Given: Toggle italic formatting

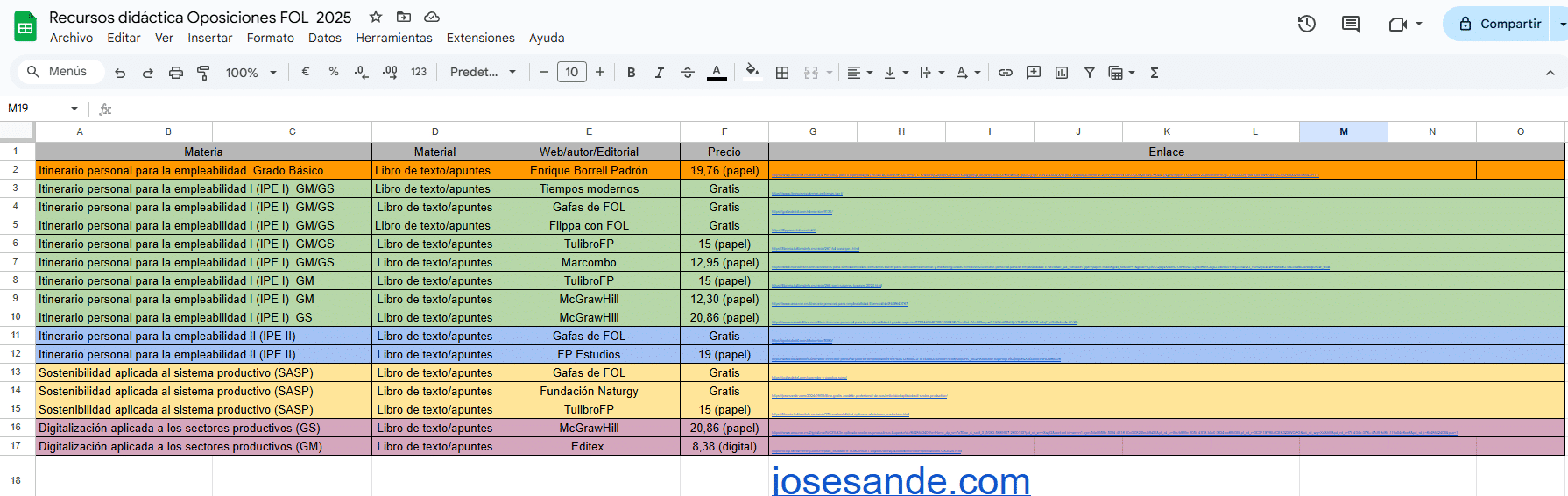Looking at the screenshot, I should point(659,73).
